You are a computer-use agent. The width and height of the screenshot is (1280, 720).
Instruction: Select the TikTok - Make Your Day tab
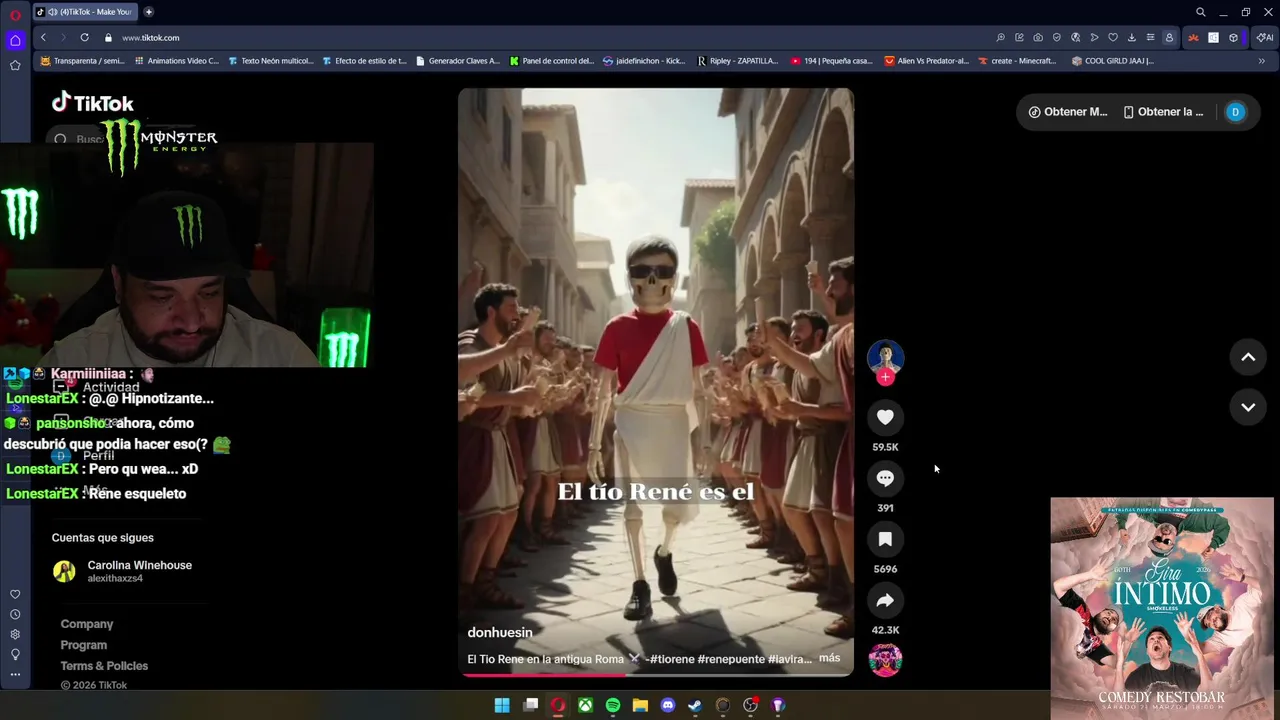85,12
